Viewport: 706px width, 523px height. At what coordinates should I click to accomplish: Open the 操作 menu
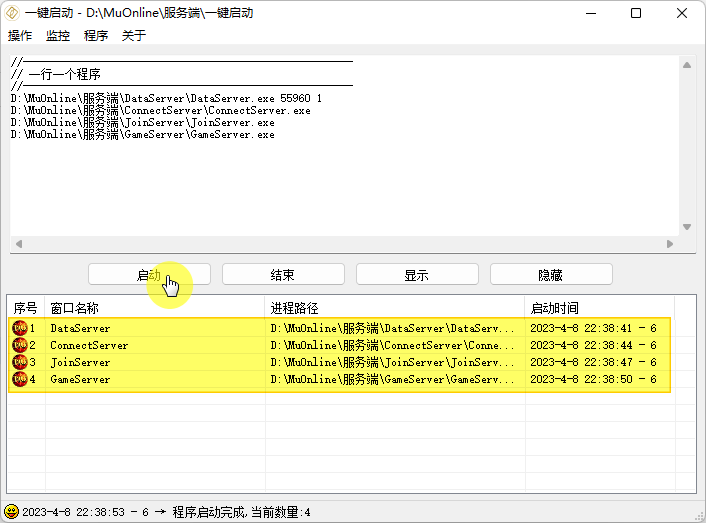[20, 36]
